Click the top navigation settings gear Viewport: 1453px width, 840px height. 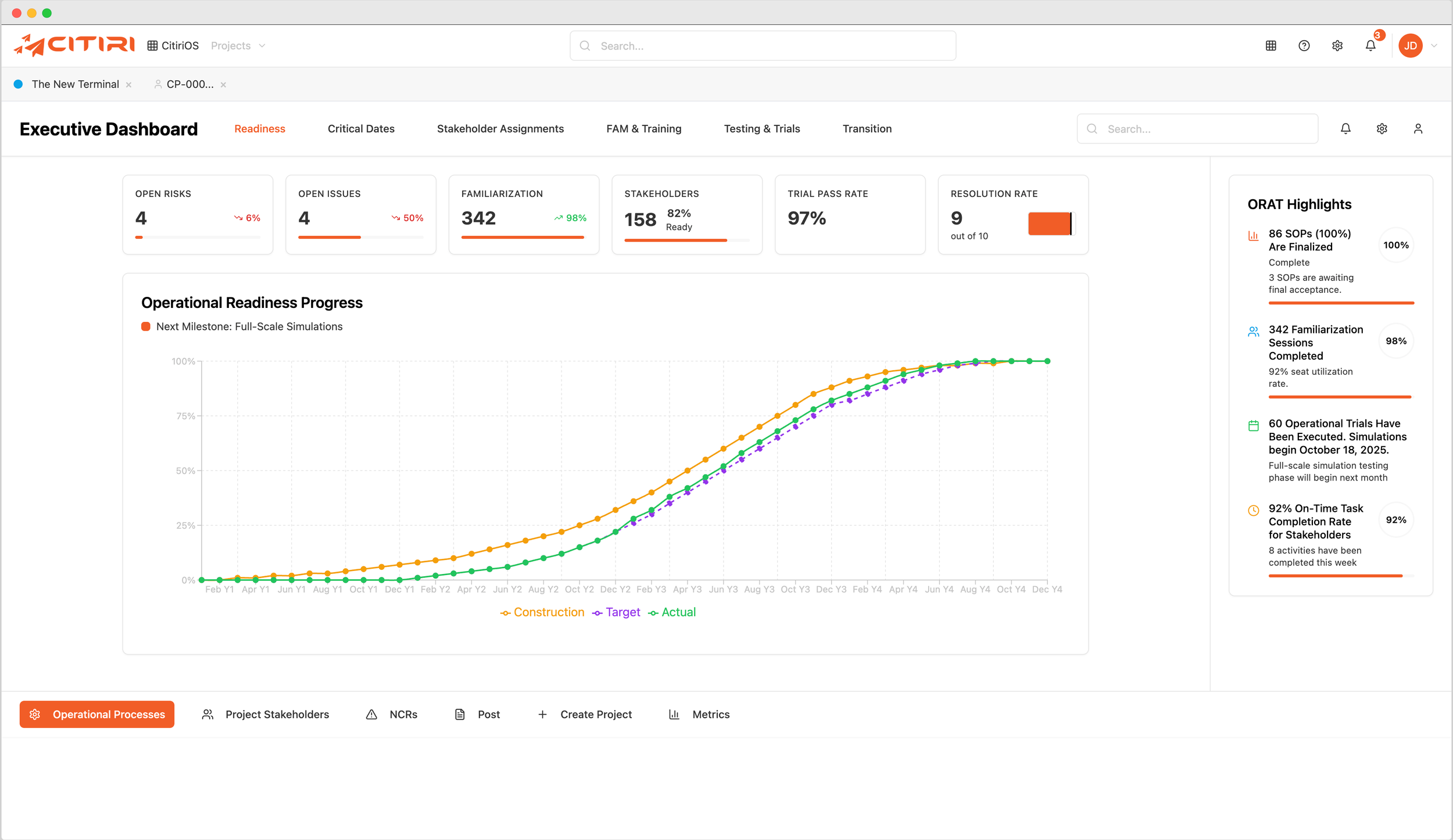pyautogui.click(x=1337, y=45)
